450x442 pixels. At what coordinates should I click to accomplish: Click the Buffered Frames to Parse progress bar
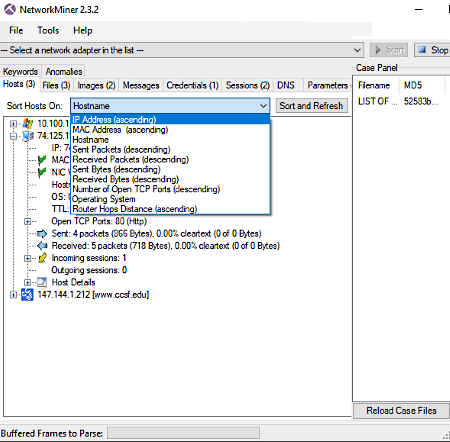tap(183, 433)
